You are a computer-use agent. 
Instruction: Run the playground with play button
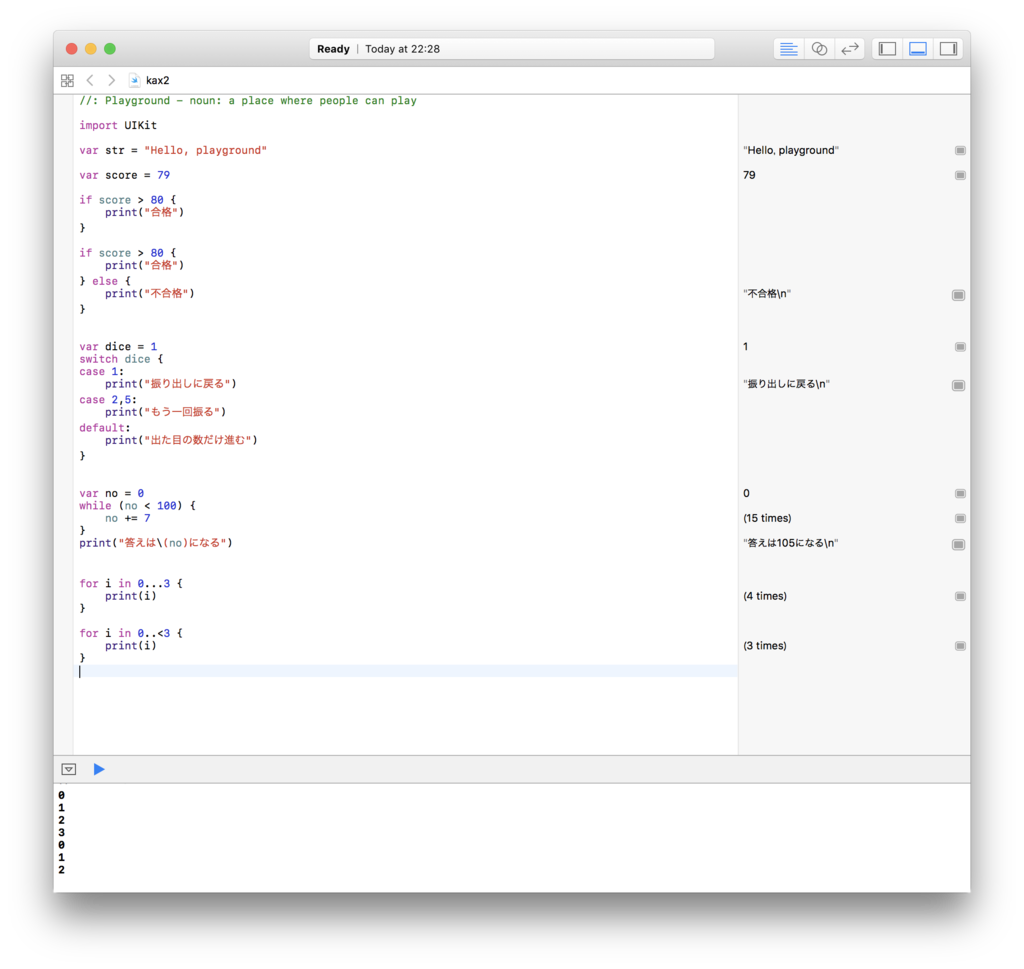(x=99, y=769)
